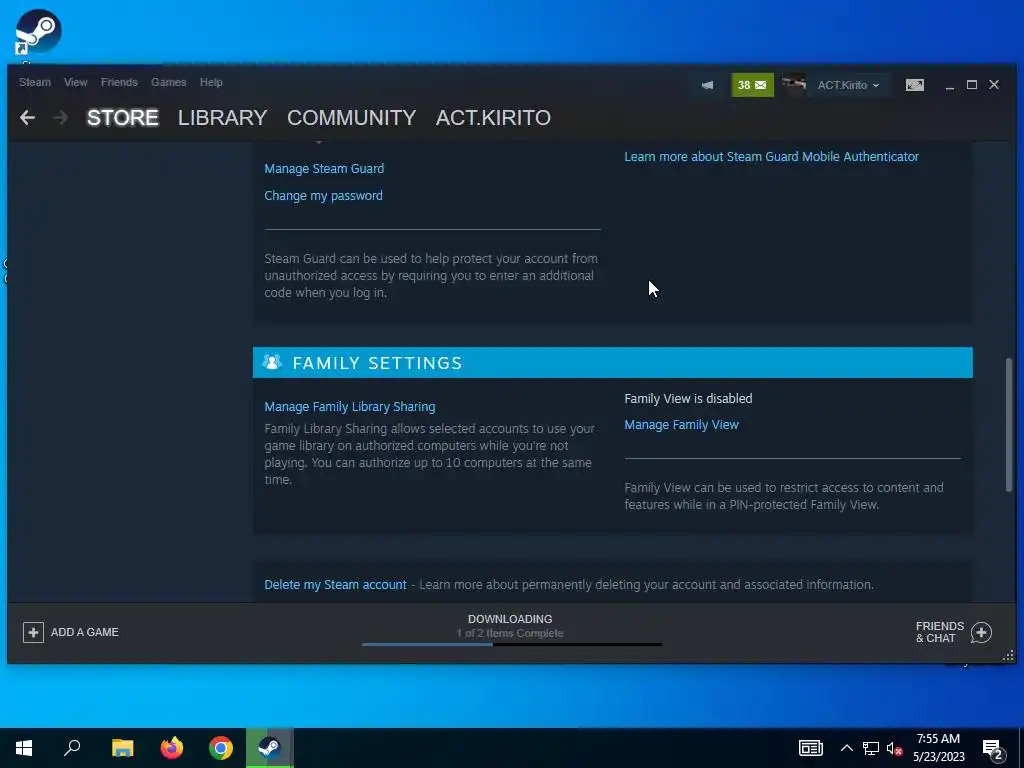The height and width of the screenshot is (768, 1024).
Task: Show hidden system tray icons
Action: [x=846, y=748]
